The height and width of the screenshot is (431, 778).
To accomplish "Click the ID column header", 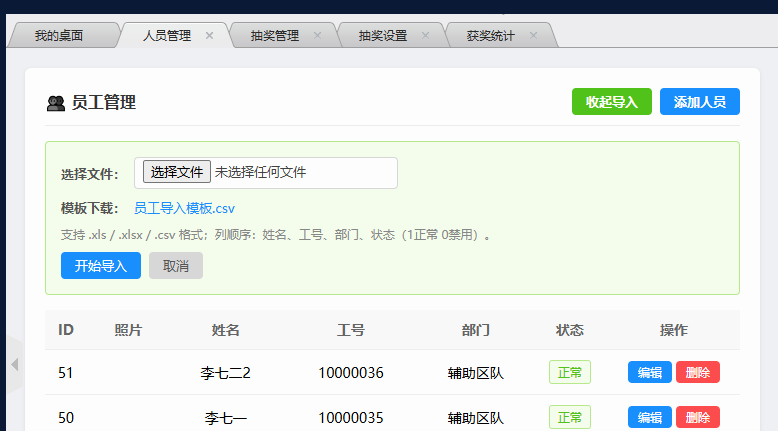I will tap(66, 330).
